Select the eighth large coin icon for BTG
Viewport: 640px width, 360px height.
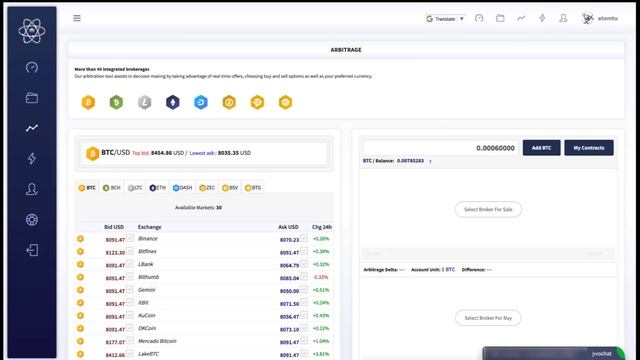coord(285,102)
